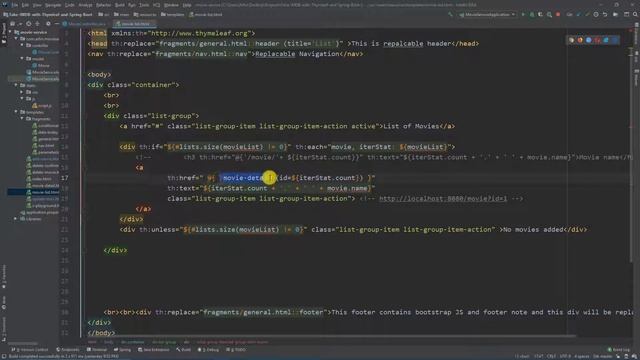Click the Run with Coverage icon
640x360 pixels.
click(540, 15)
